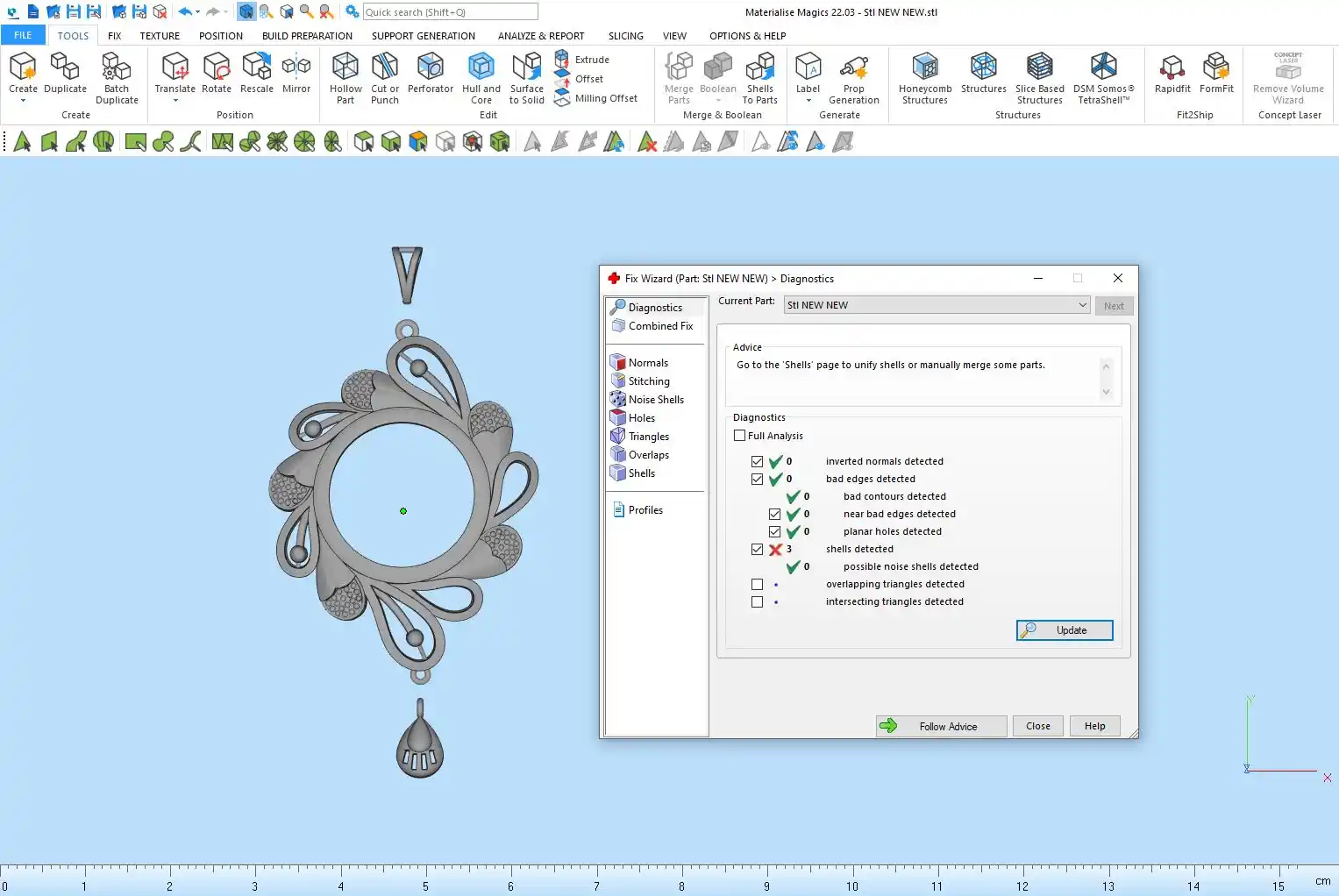Select the Perforator tool
The image size is (1339, 896).
[x=430, y=68]
